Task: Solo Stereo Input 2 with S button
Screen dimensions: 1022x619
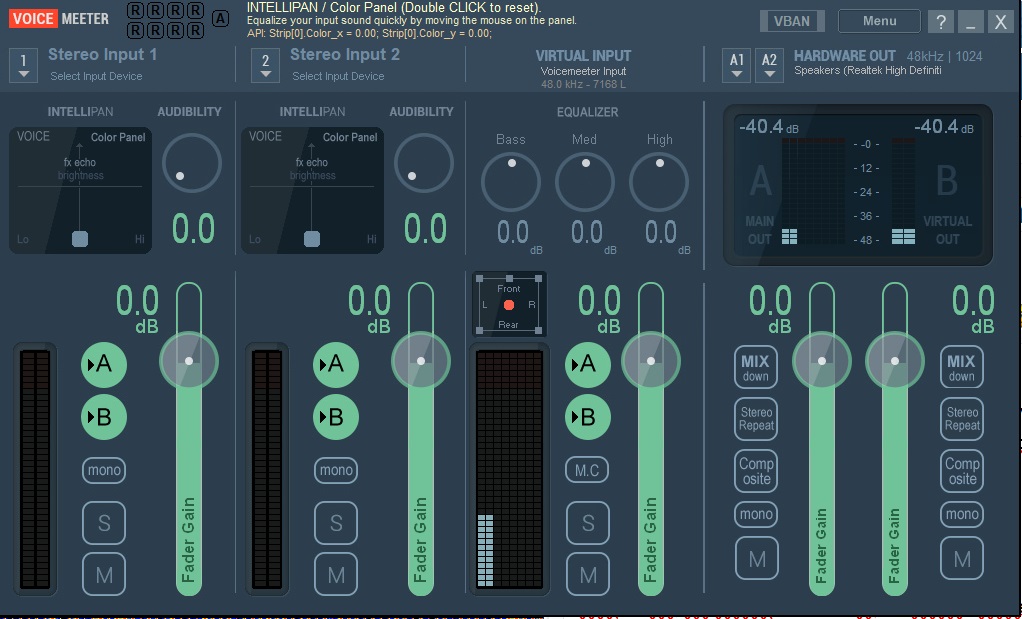Action: [336, 523]
